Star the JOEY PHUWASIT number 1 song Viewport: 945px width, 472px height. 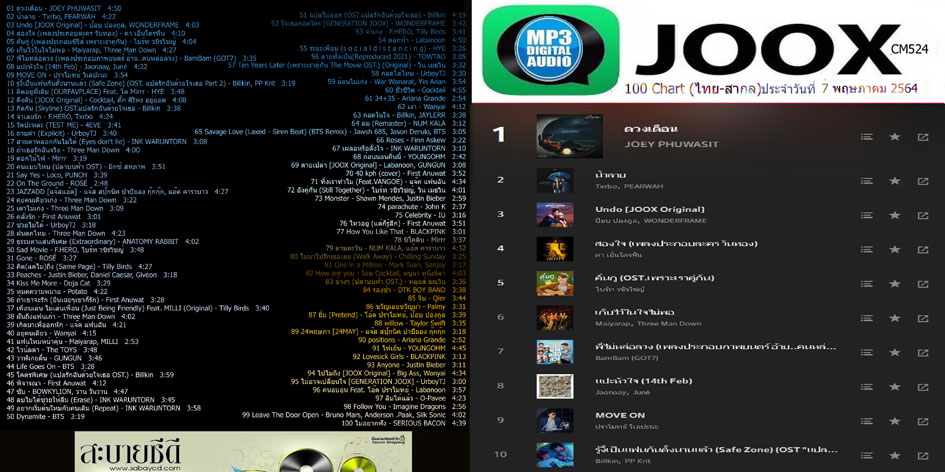[x=895, y=137]
